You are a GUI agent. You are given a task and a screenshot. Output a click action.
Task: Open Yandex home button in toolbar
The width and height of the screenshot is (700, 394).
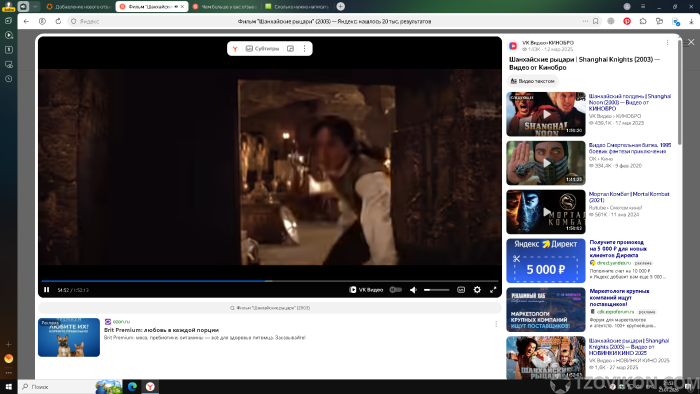(x=42, y=21)
